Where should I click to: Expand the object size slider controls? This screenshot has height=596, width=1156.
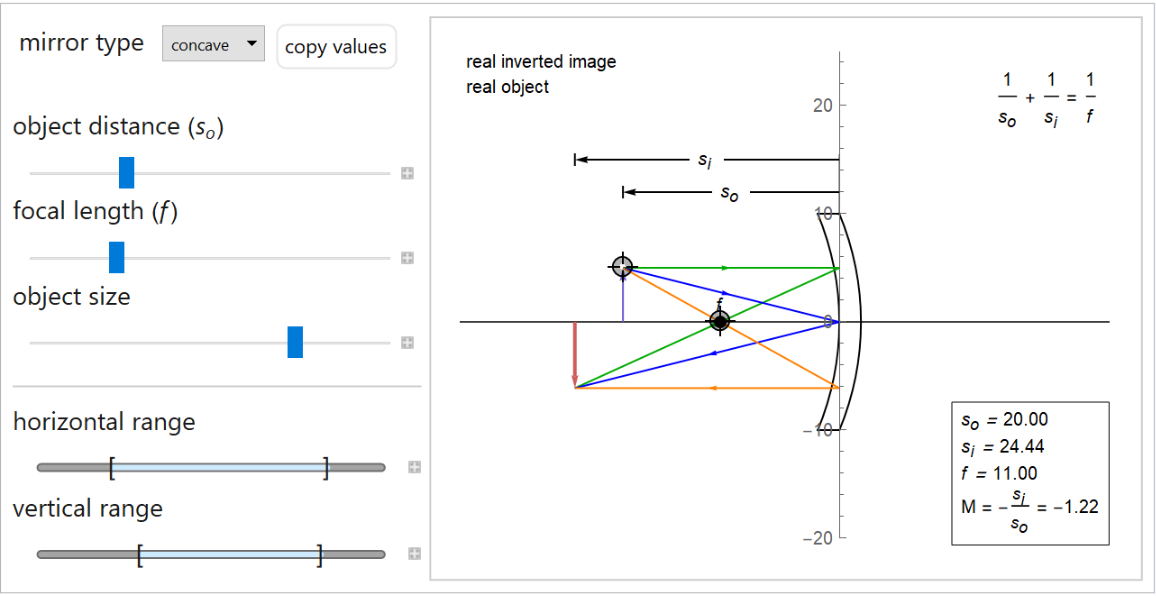[x=407, y=343]
